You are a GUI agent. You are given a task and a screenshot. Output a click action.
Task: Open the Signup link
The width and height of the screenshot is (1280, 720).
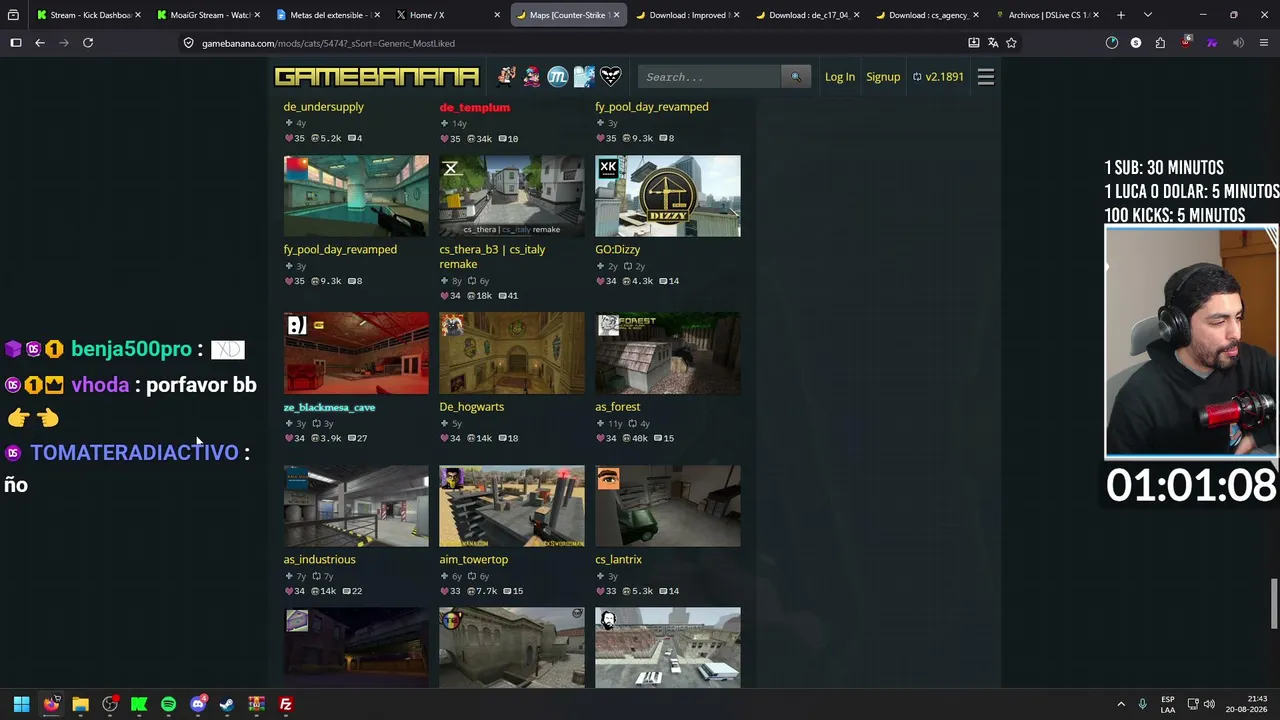tap(883, 77)
